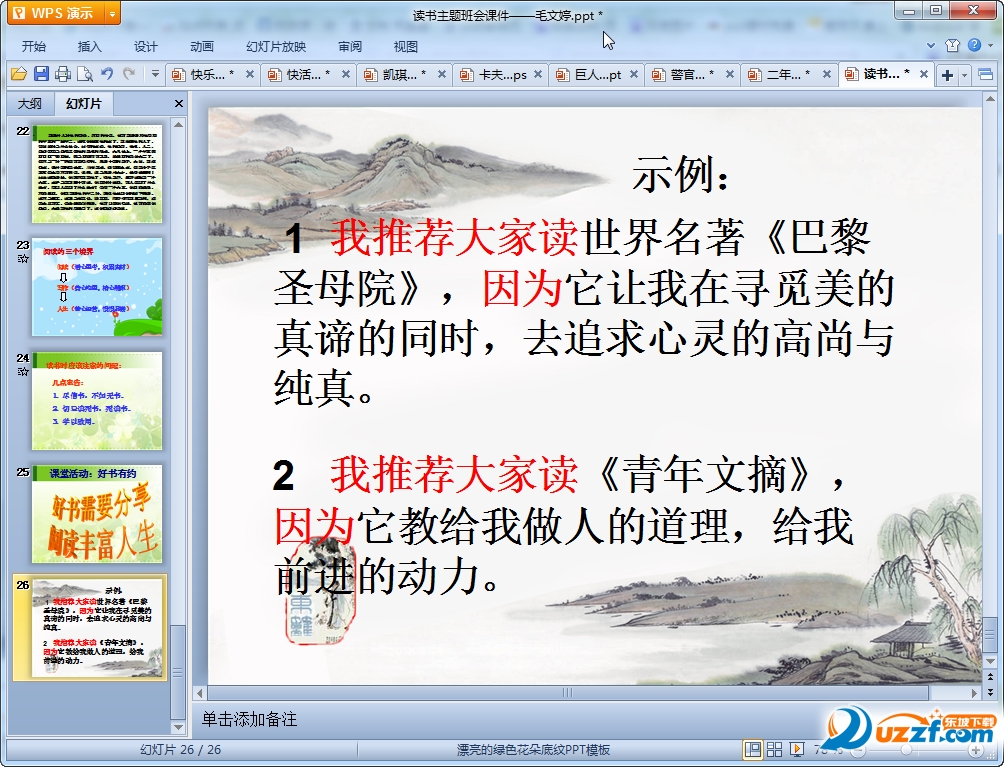Open the 设计 ribbon tab
Screen dimensions: 1004x767
(145, 47)
